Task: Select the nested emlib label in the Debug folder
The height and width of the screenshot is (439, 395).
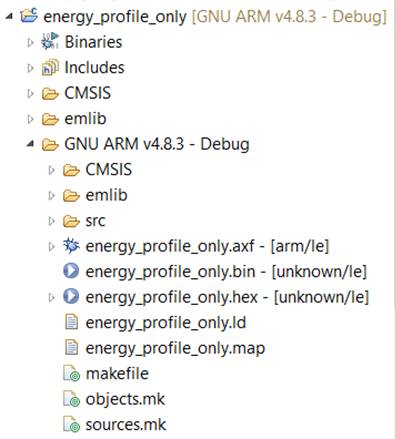Action: tap(106, 195)
